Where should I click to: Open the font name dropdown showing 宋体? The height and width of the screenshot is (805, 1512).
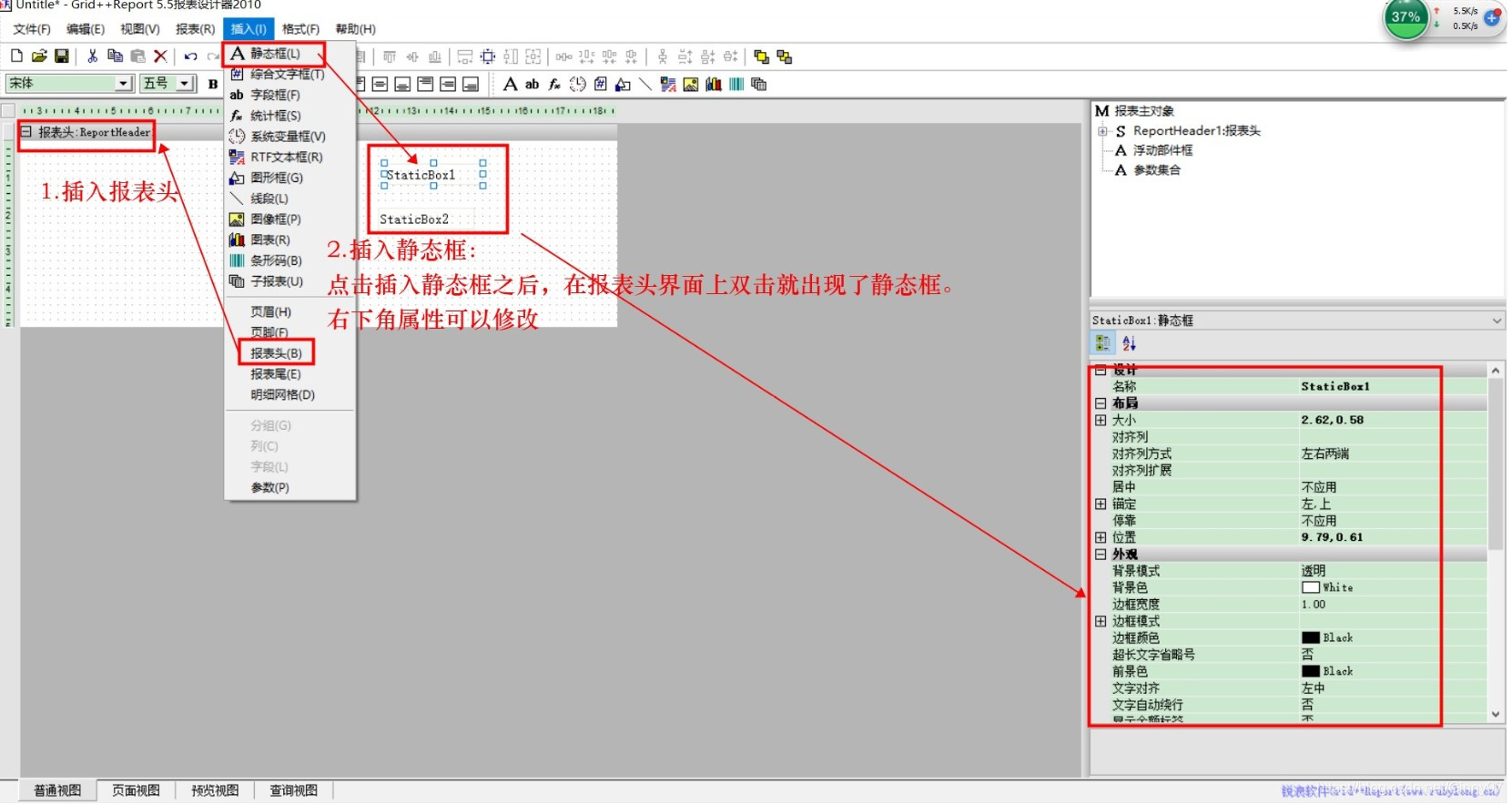[x=124, y=84]
